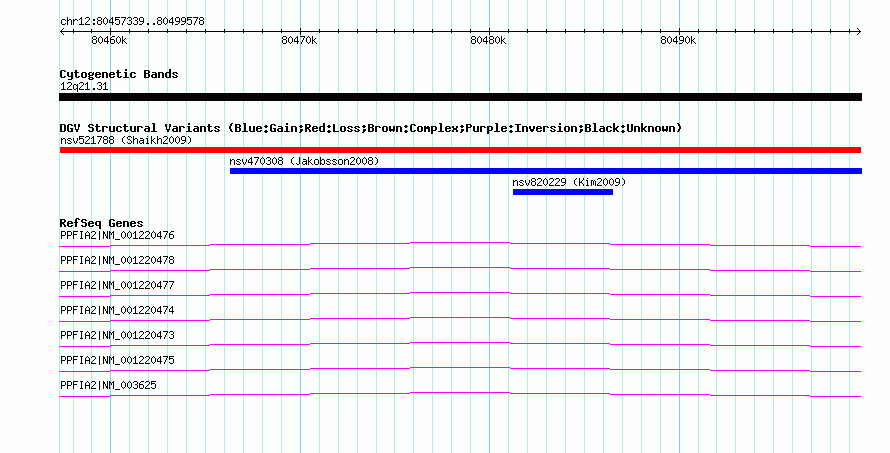Select the long blue nsv470308 gain bar
Screen dimensions: 890x453
[546, 171]
